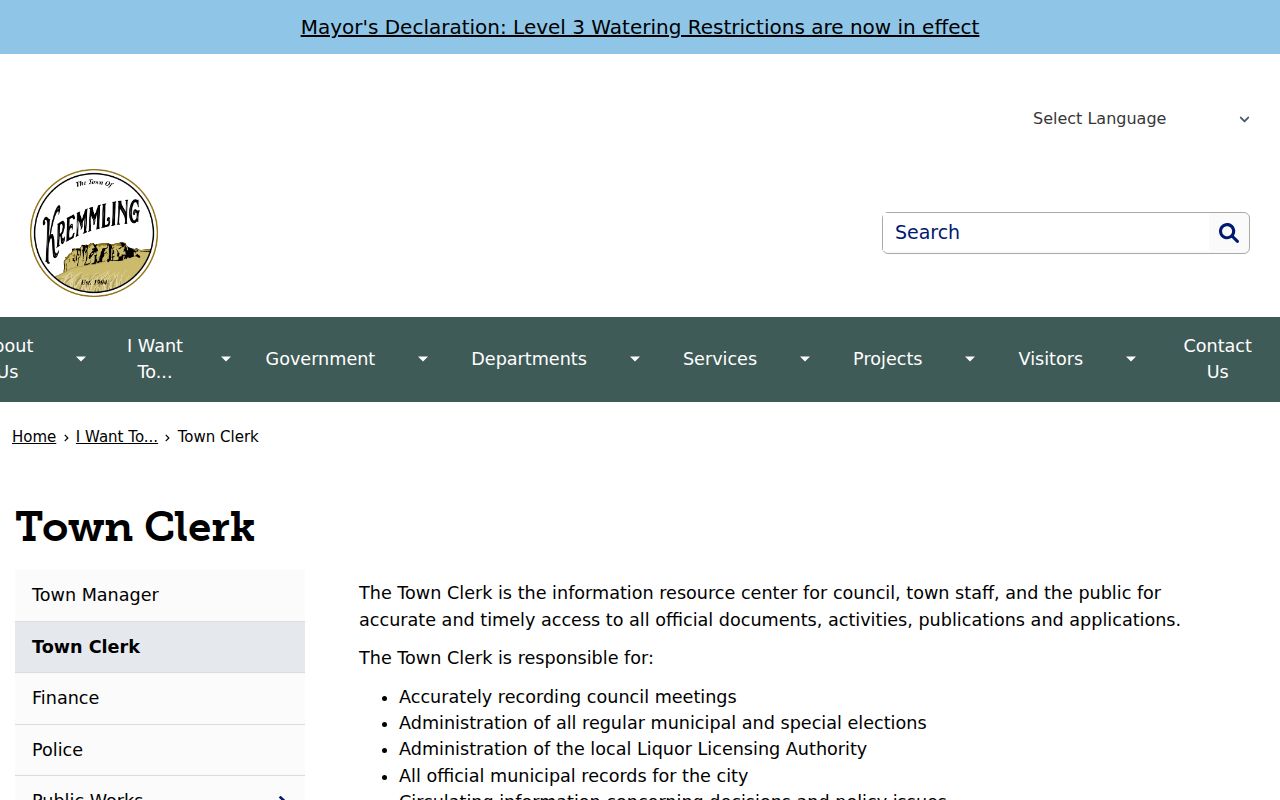Open Mayor's Declaration watering restrictions link
Screen dimensions: 1280x800
[640, 27]
